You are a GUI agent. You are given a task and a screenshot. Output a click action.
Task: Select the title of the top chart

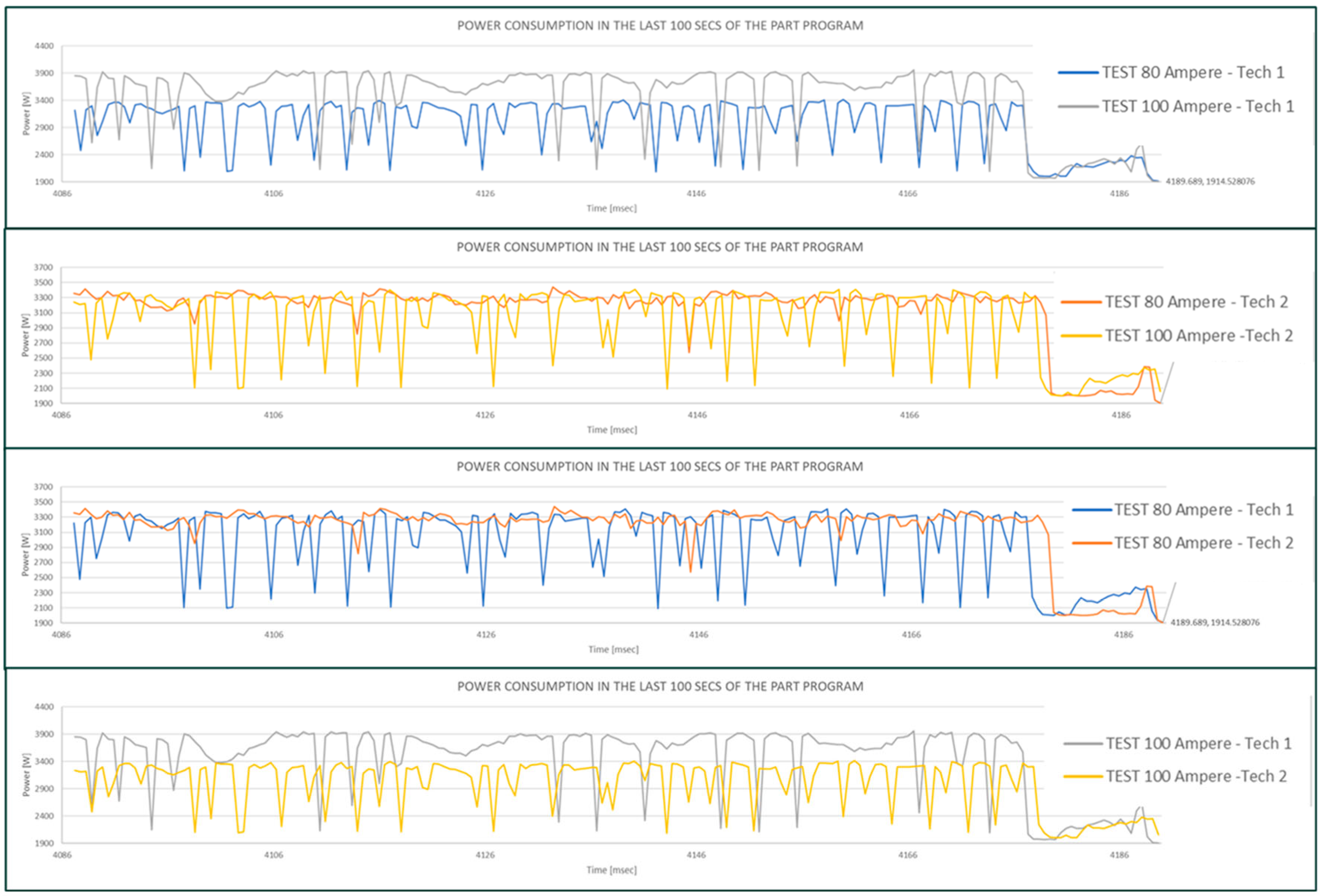[x=660, y=26]
